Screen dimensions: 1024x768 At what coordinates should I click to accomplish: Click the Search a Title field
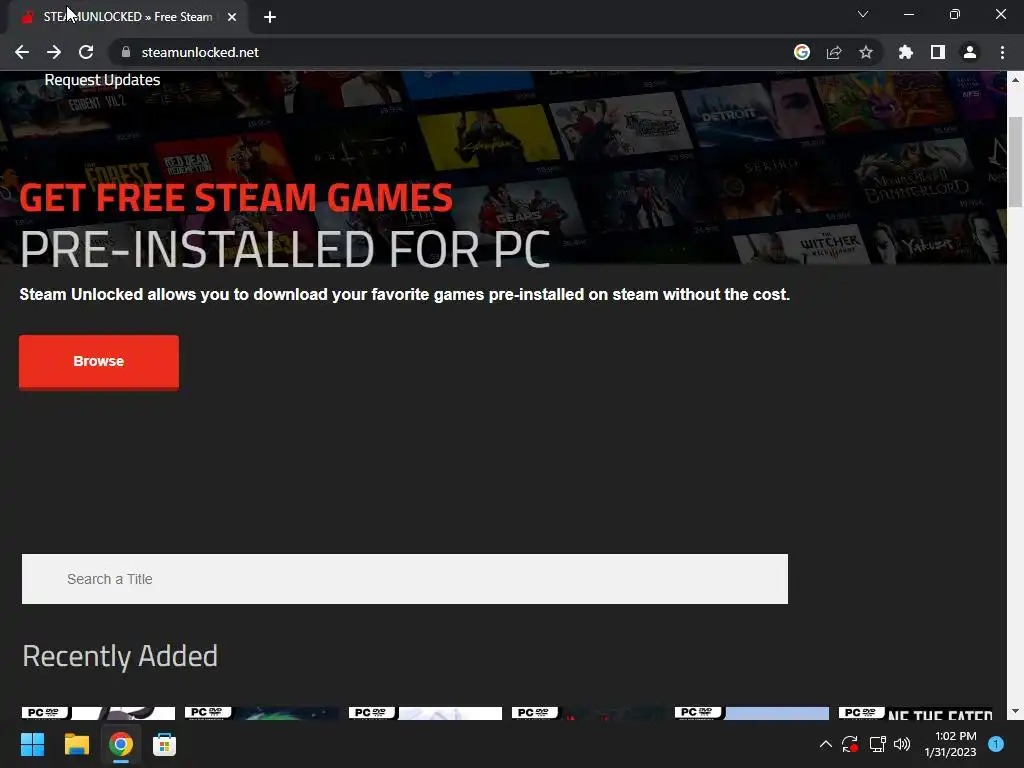pos(405,579)
